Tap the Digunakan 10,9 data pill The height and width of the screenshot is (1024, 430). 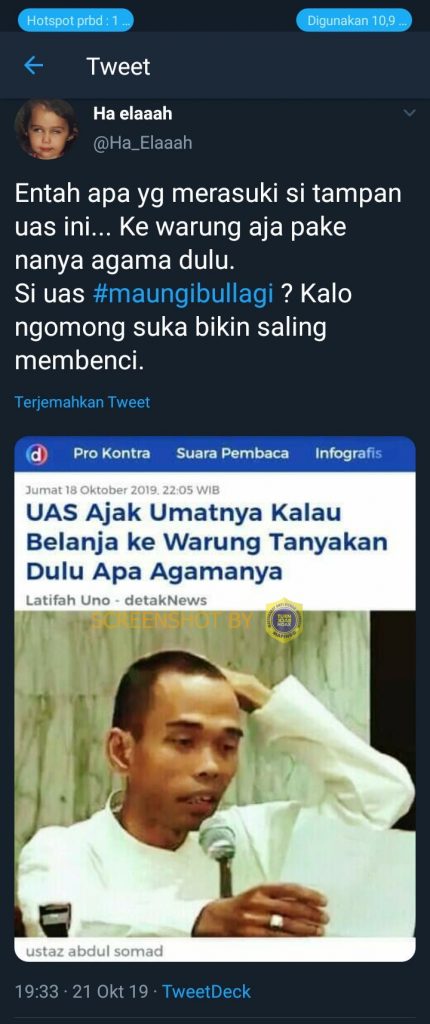tap(354, 20)
